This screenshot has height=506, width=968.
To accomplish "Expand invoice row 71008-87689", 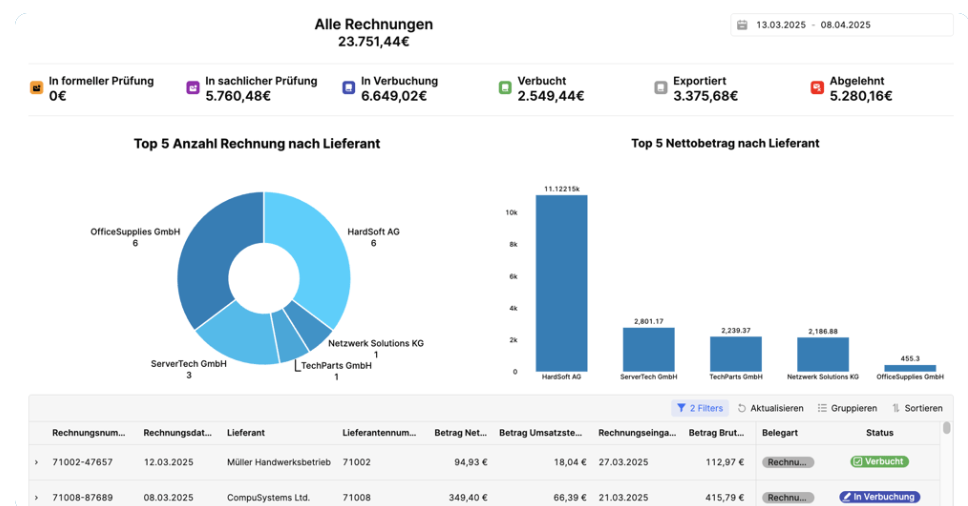I will pos(37,497).
